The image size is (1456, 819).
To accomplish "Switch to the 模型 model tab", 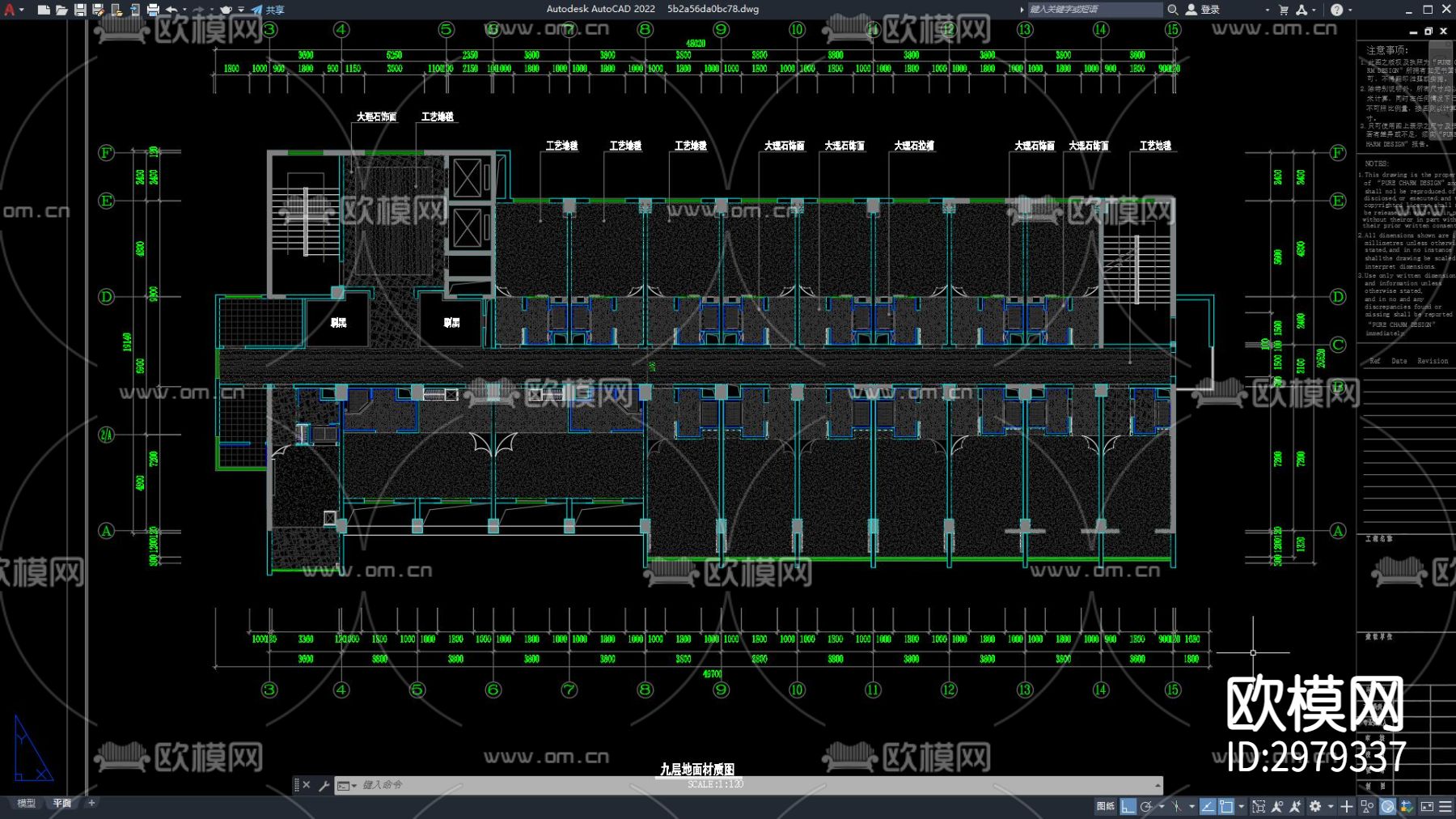I will coord(27,803).
